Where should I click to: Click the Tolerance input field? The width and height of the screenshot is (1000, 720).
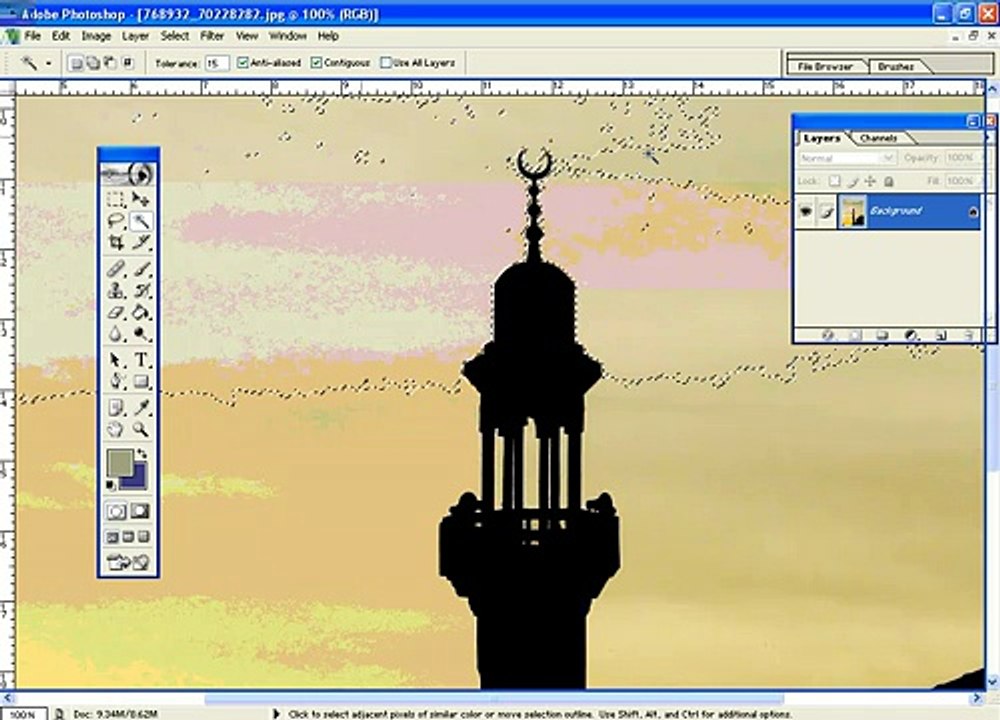[x=216, y=62]
